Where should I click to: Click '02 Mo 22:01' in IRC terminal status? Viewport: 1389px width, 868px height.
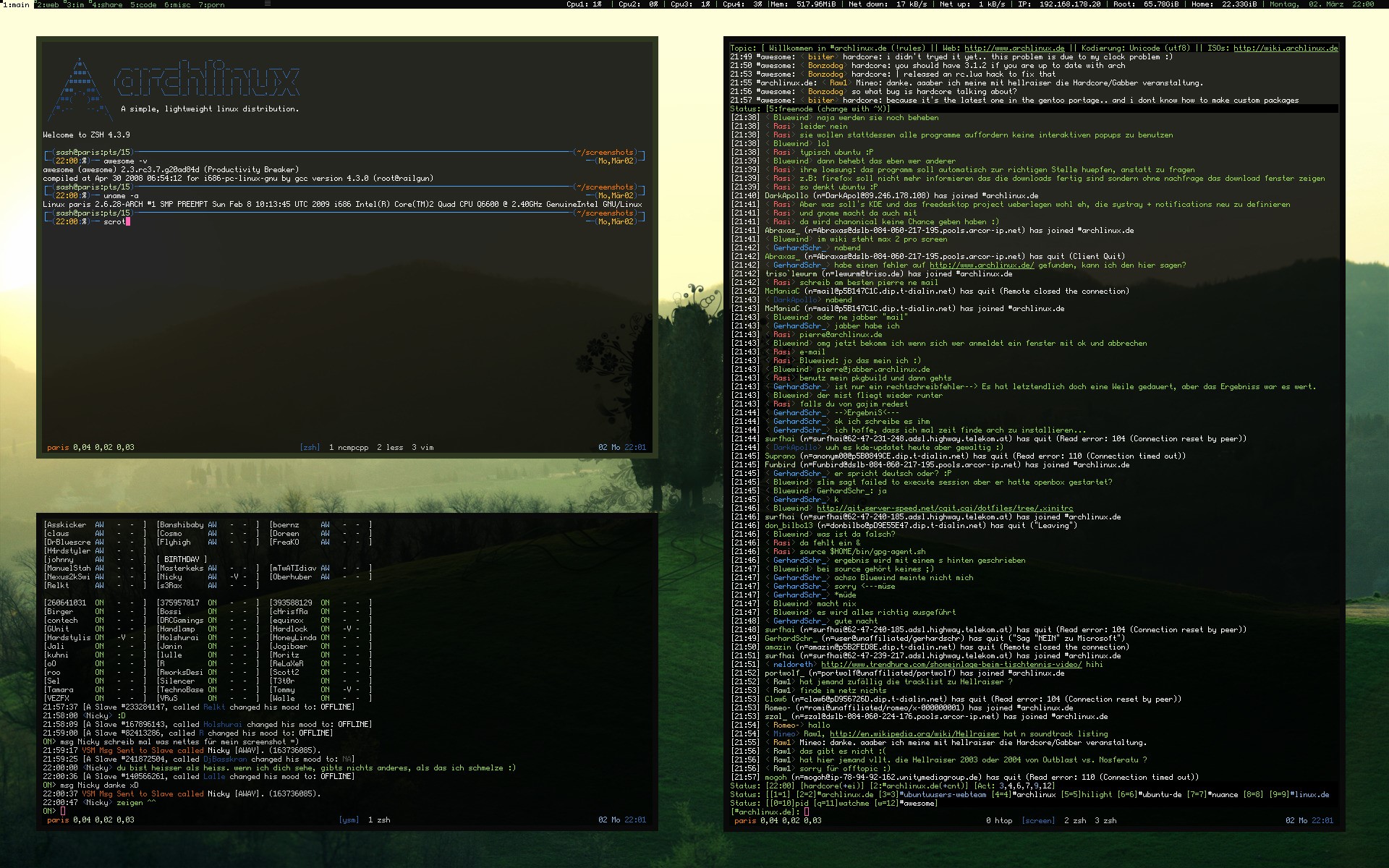(1309, 820)
